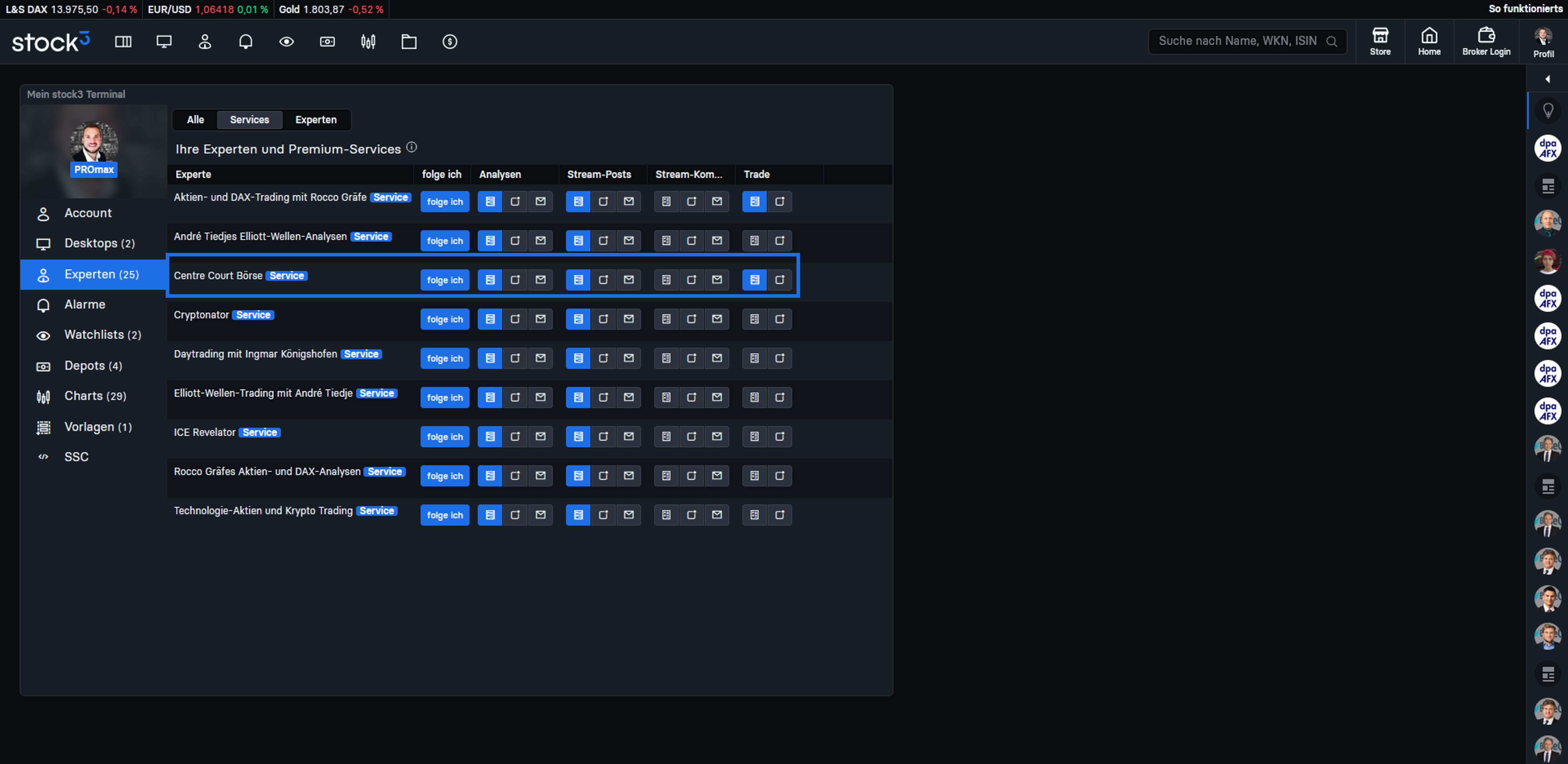Toggle Stream-Posts email for Centre Court Börse
This screenshot has height=764, width=1568.
coord(629,280)
